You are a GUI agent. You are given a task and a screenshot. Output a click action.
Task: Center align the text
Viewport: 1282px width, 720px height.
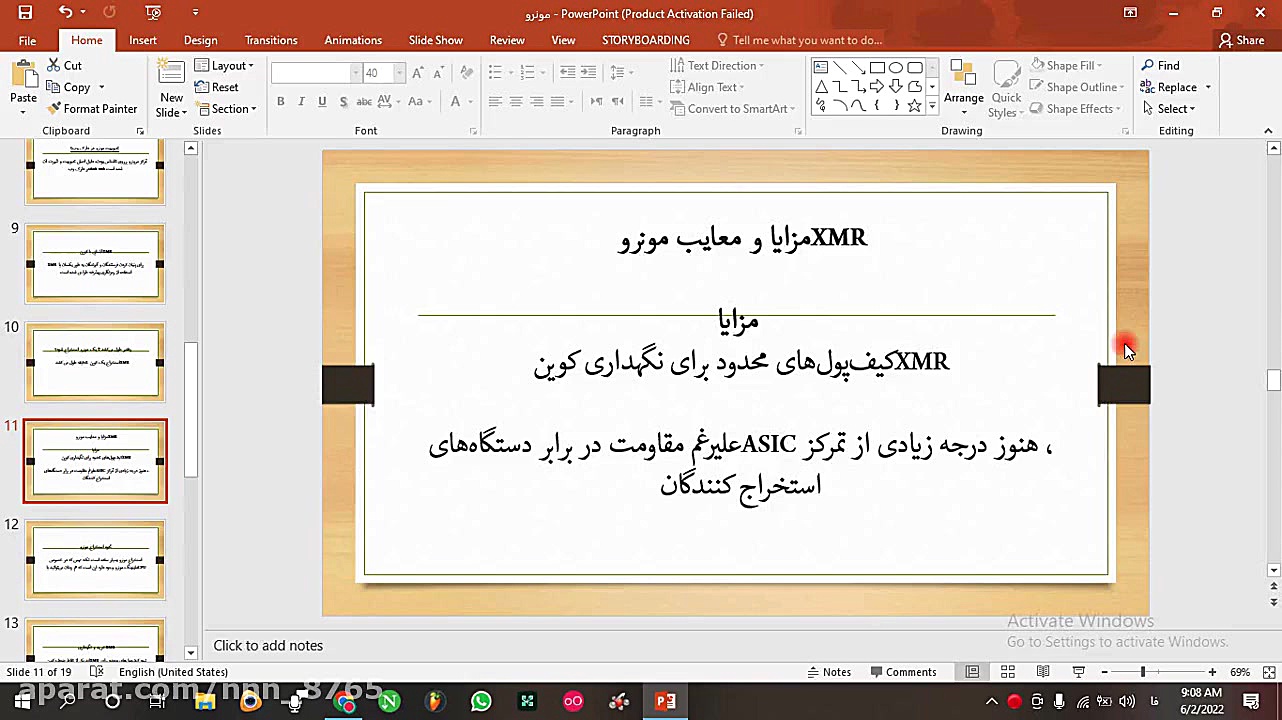[516, 101]
